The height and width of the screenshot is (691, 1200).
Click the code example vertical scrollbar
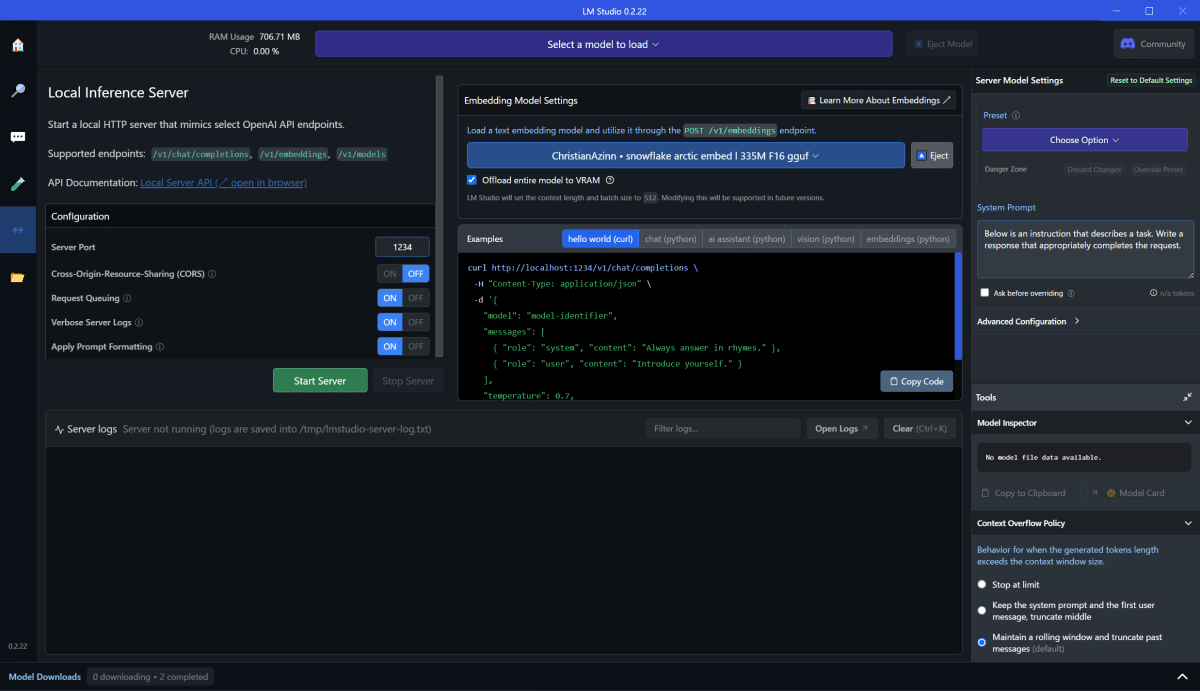959,306
